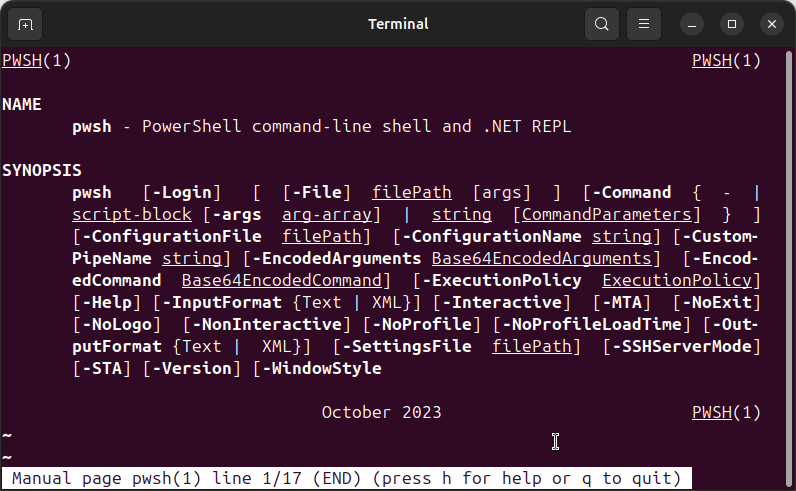
Task: Click the -ExecutionPolicy option
Action: 502,280
